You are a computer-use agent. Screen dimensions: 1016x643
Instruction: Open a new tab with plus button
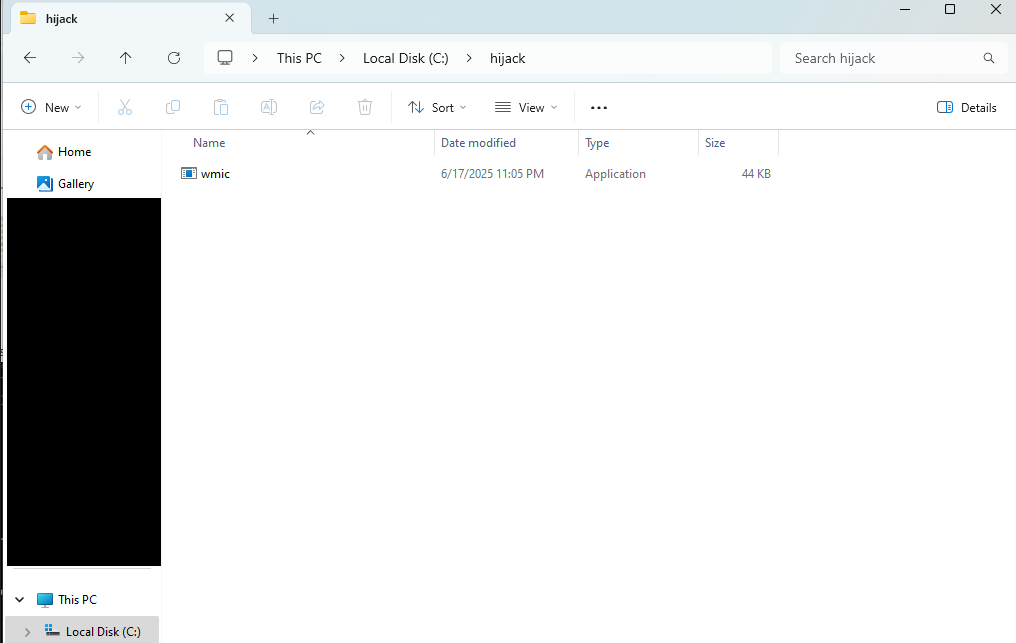coord(273,18)
